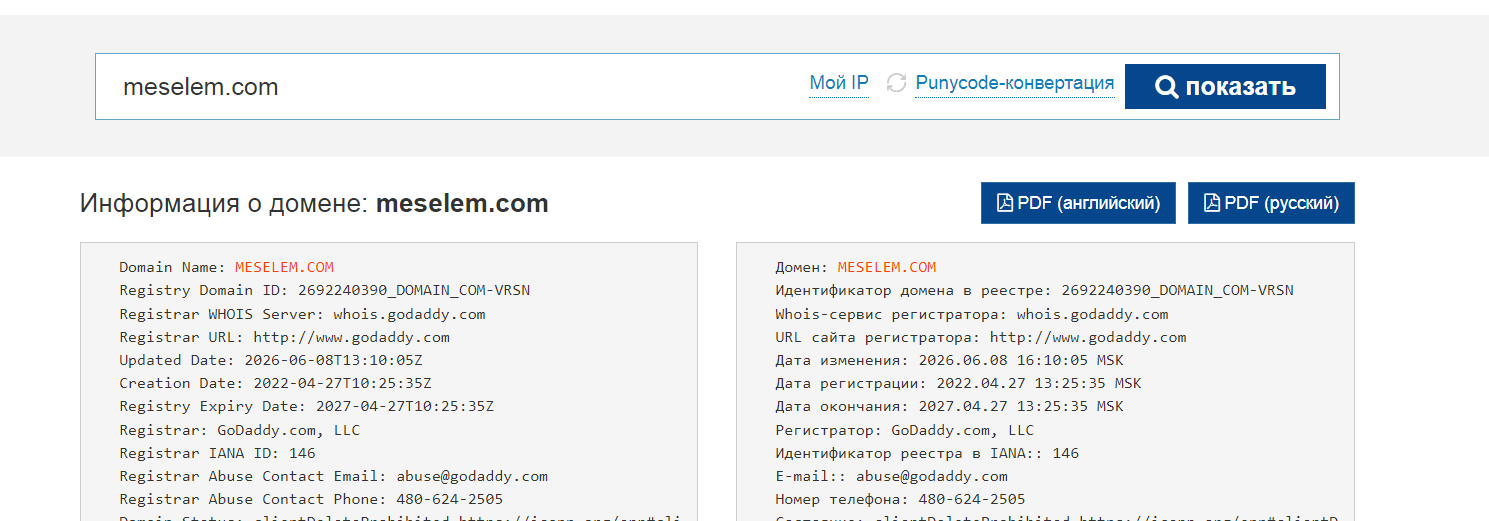Click the PDF file icon for английский export
This screenshot has height=521, width=1489.
click(x=1005, y=203)
